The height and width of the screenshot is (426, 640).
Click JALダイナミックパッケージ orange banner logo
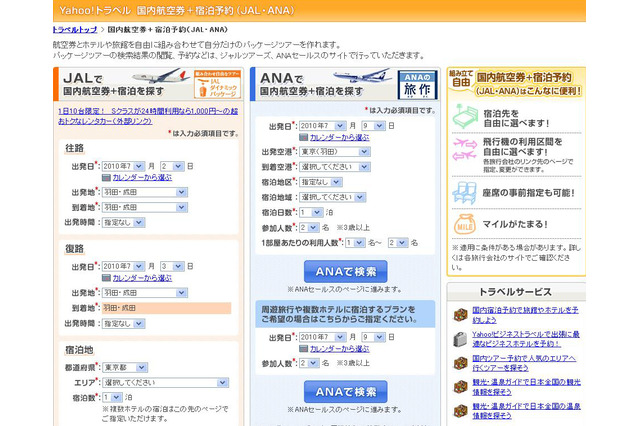218,84
